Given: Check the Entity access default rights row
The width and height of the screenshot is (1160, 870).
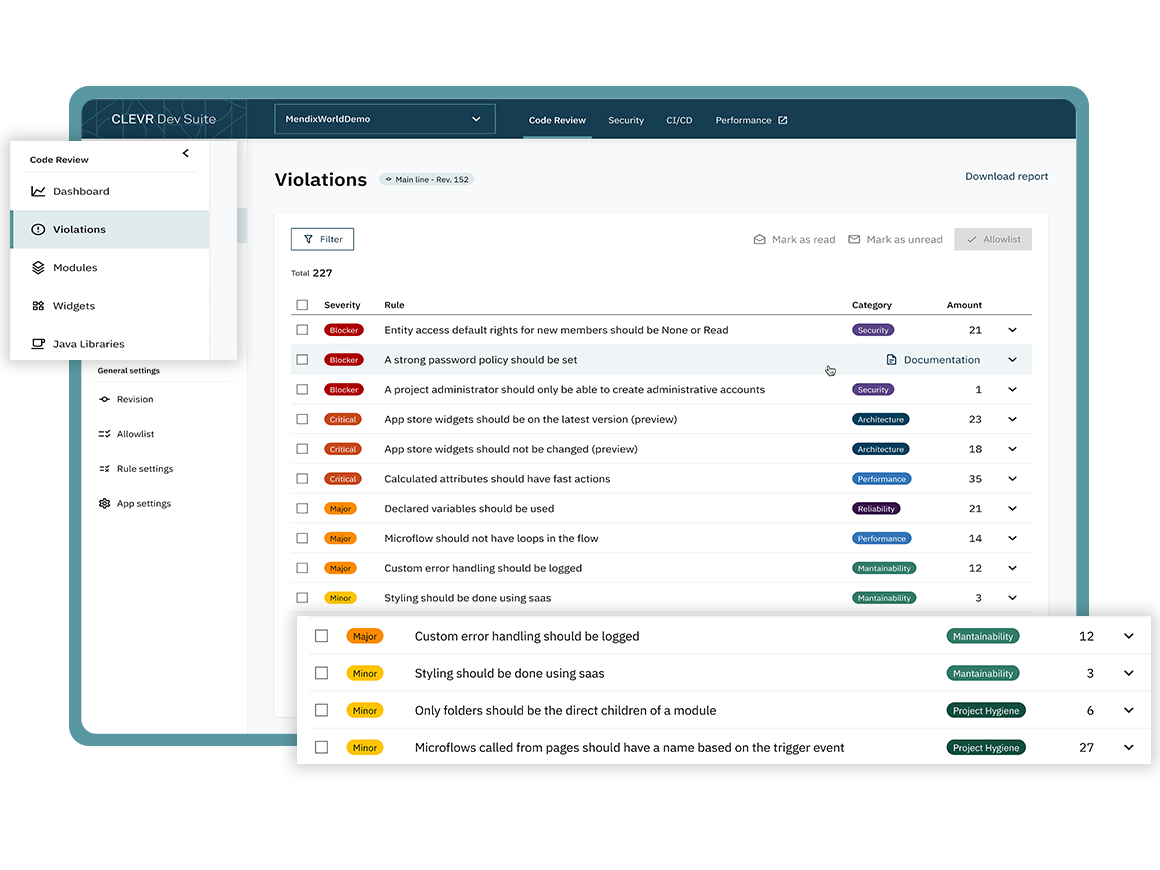Looking at the screenshot, I should pyautogui.click(x=302, y=330).
